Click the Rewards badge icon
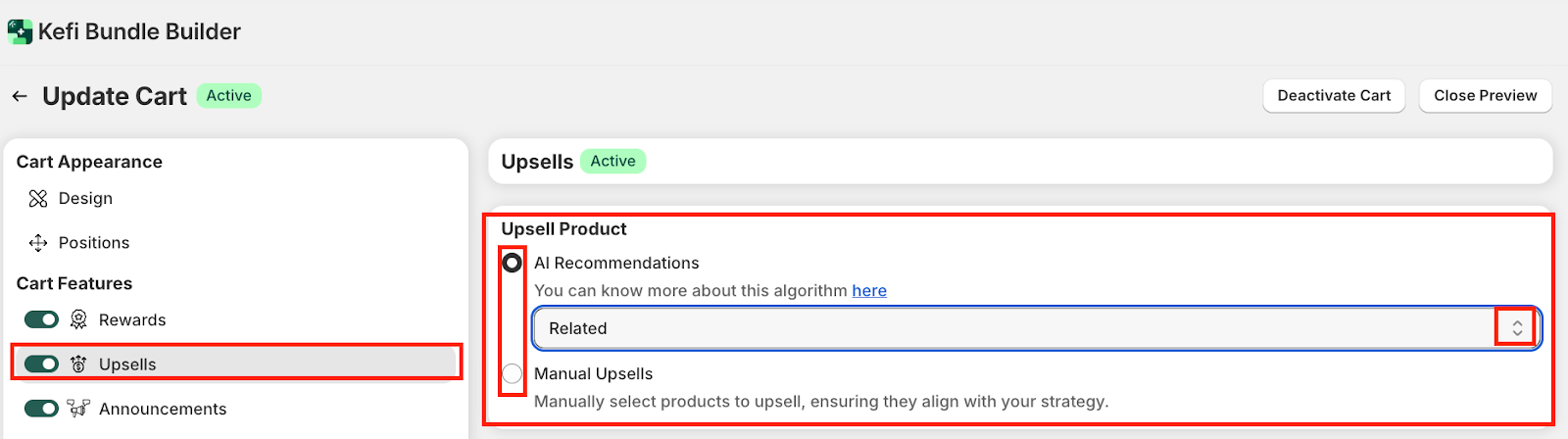1568x439 pixels. pos(78,320)
